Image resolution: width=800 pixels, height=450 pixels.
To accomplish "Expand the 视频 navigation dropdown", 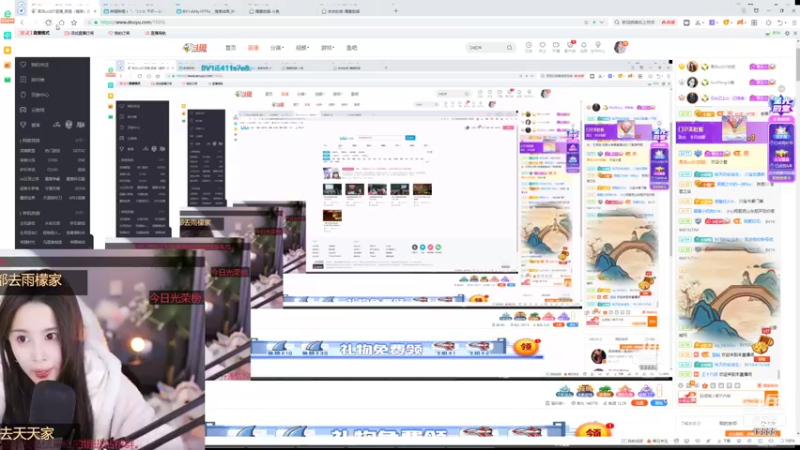I will point(302,47).
